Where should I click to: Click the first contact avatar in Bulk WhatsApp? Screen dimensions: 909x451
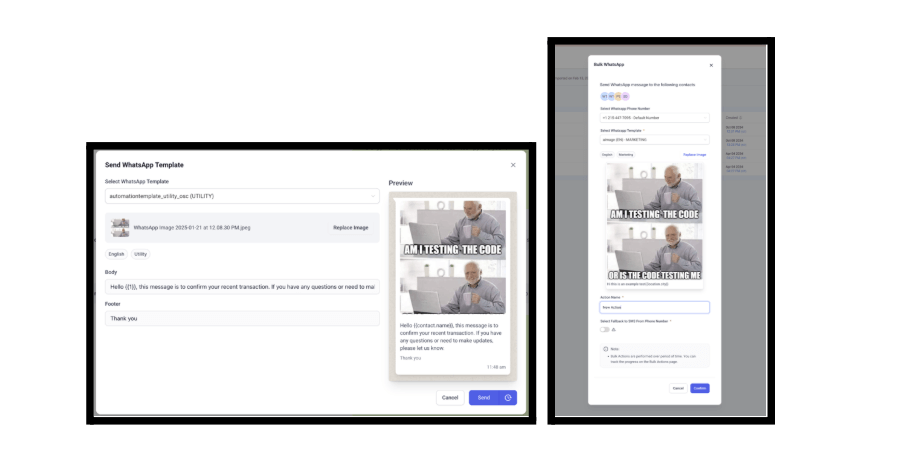click(x=605, y=96)
